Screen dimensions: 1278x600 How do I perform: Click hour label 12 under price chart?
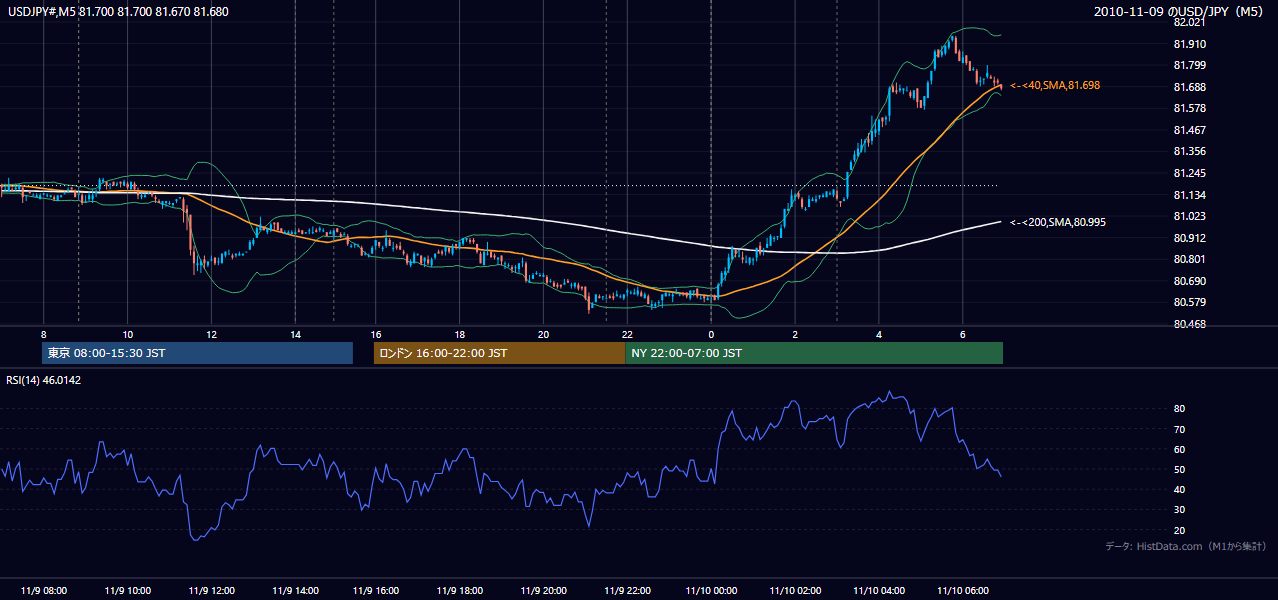tap(211, 334)
